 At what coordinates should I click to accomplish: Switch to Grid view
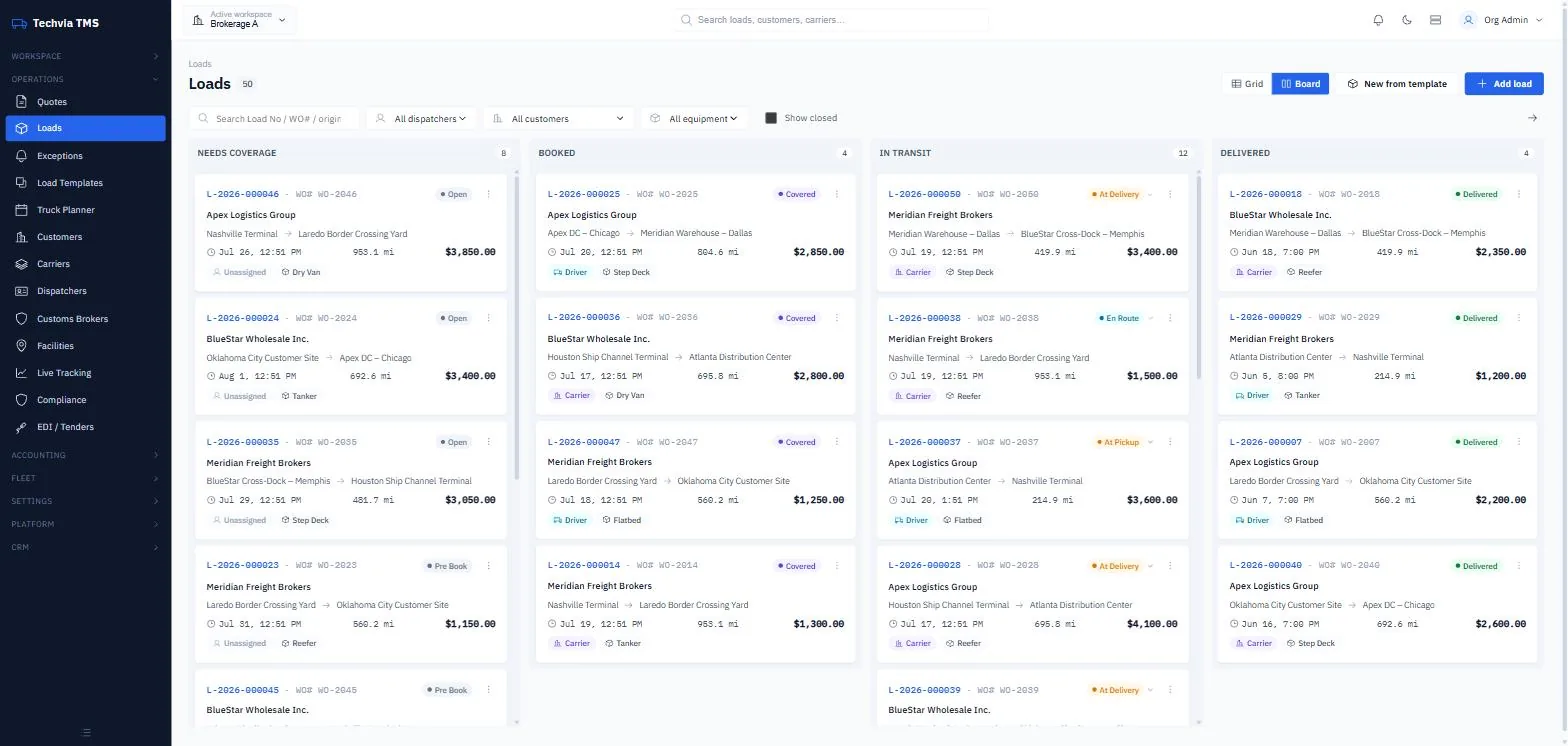[1247, 84]
